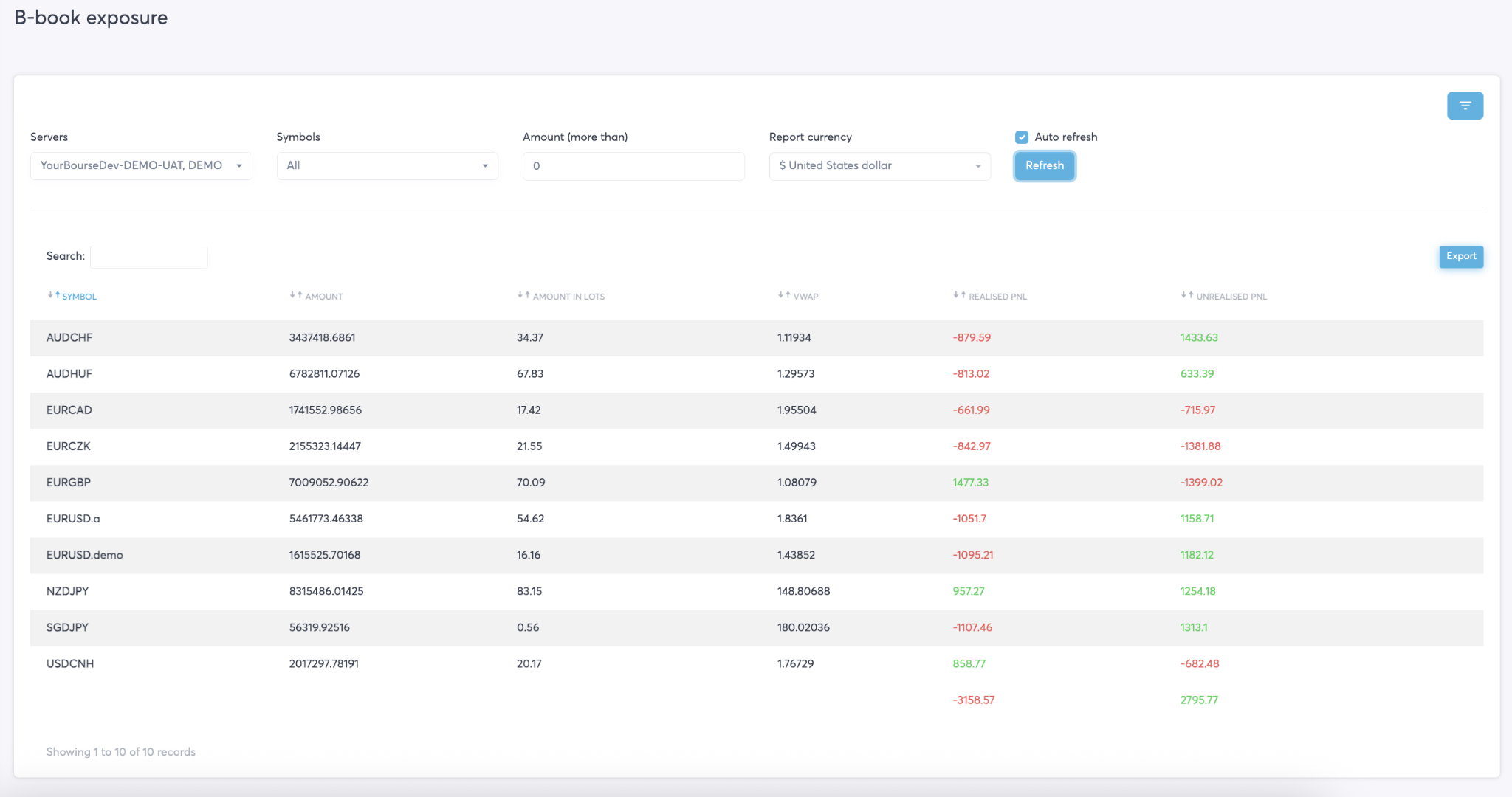This screenshot has height=797, width=1512.
Task: Click the USDCNH symbol row
Action: [70, 663]
